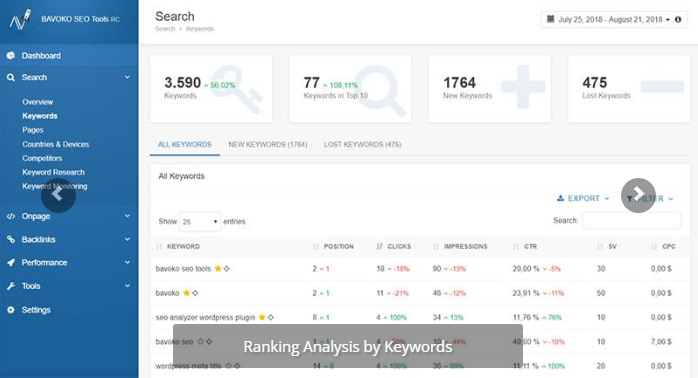698x378 pixels.
Task: Click the Tools wrench icon
Action: pyautogui.click(x=11, y=286)
